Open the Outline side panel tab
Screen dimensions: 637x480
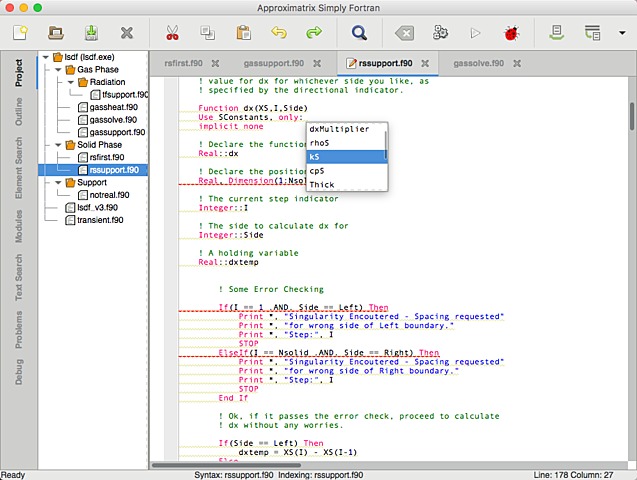pyautogui.click(x=19, y=111)
